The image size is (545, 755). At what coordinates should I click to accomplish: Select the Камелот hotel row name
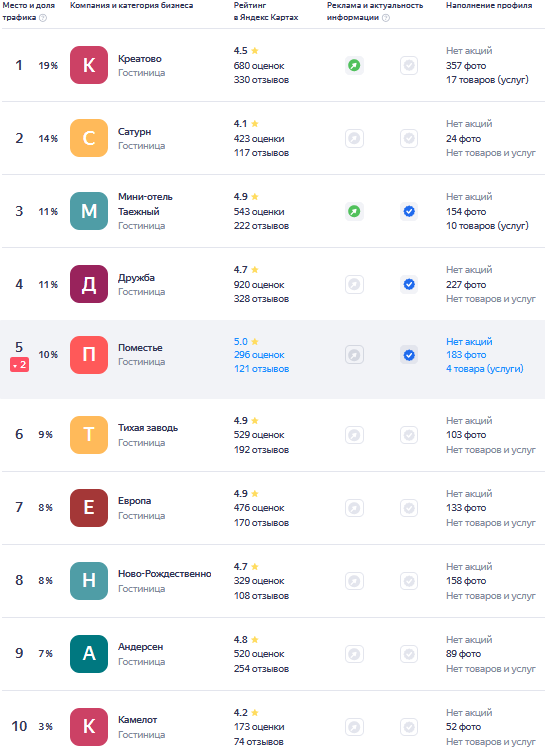click(x=138, y=720)
